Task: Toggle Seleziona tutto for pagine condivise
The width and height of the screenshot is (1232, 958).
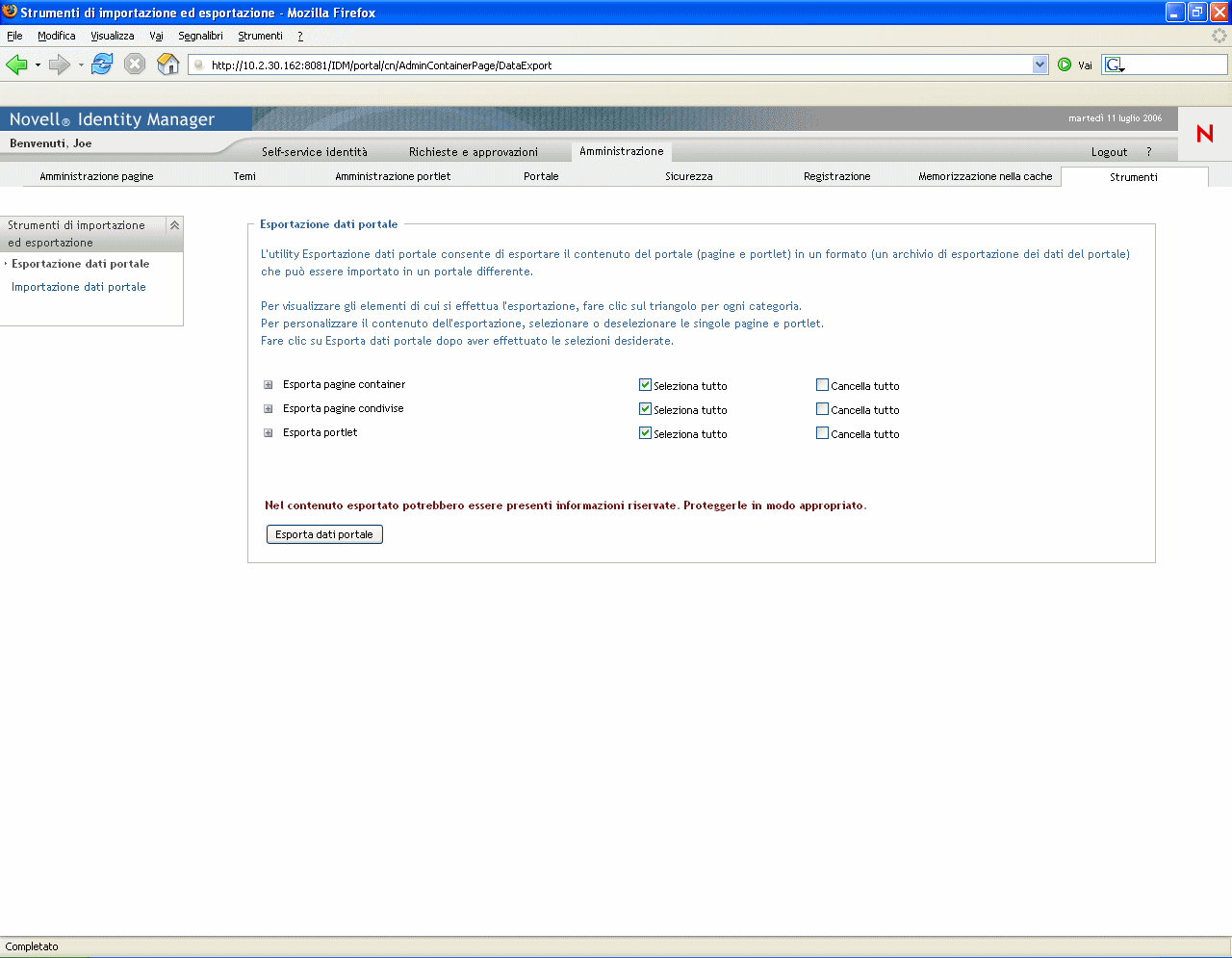Action: (645, 409)
